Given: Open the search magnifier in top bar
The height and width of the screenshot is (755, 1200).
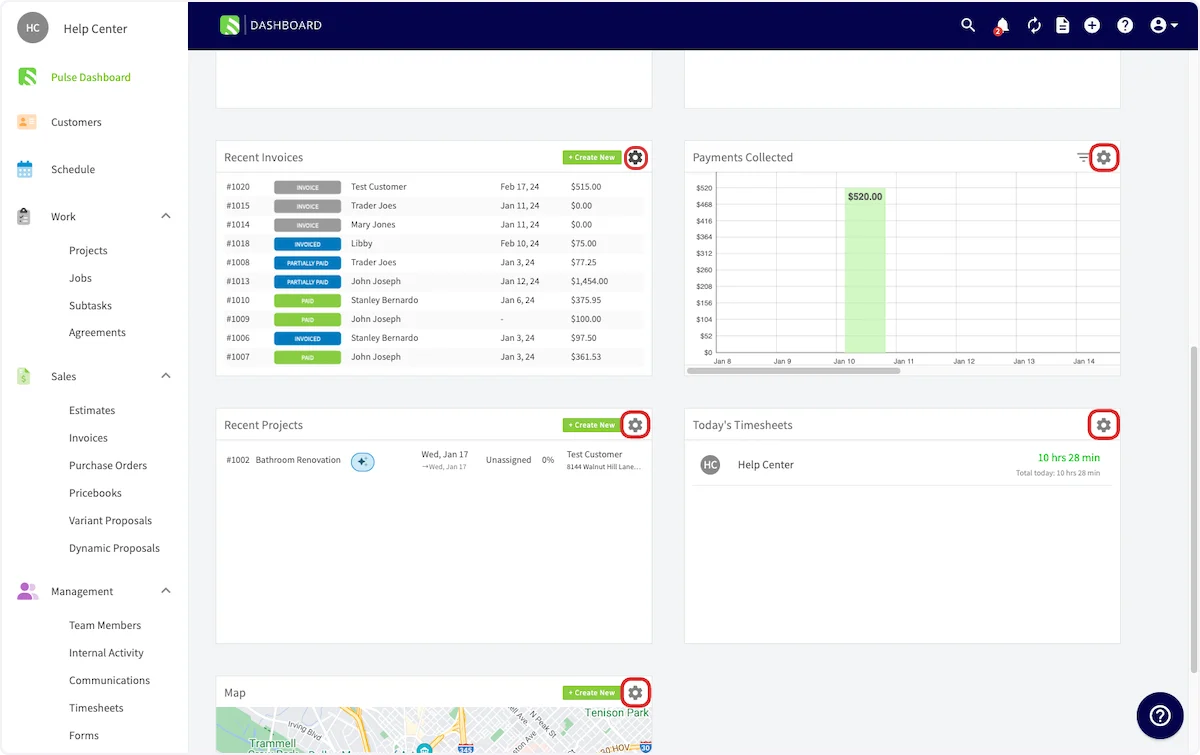Looking at the screenshot, I should coord(968,25).
